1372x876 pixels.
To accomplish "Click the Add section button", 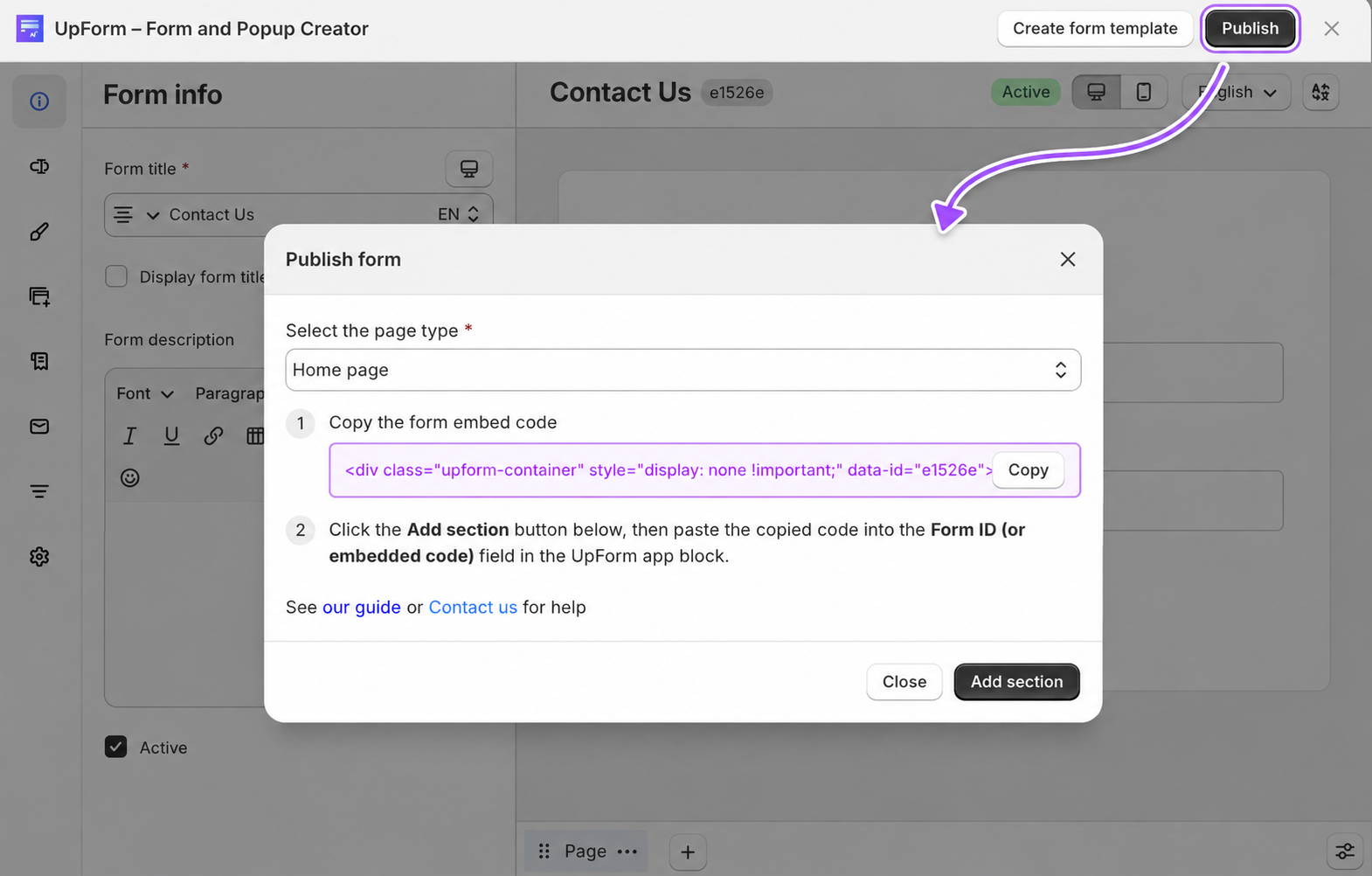I will tap(1017, 682).
